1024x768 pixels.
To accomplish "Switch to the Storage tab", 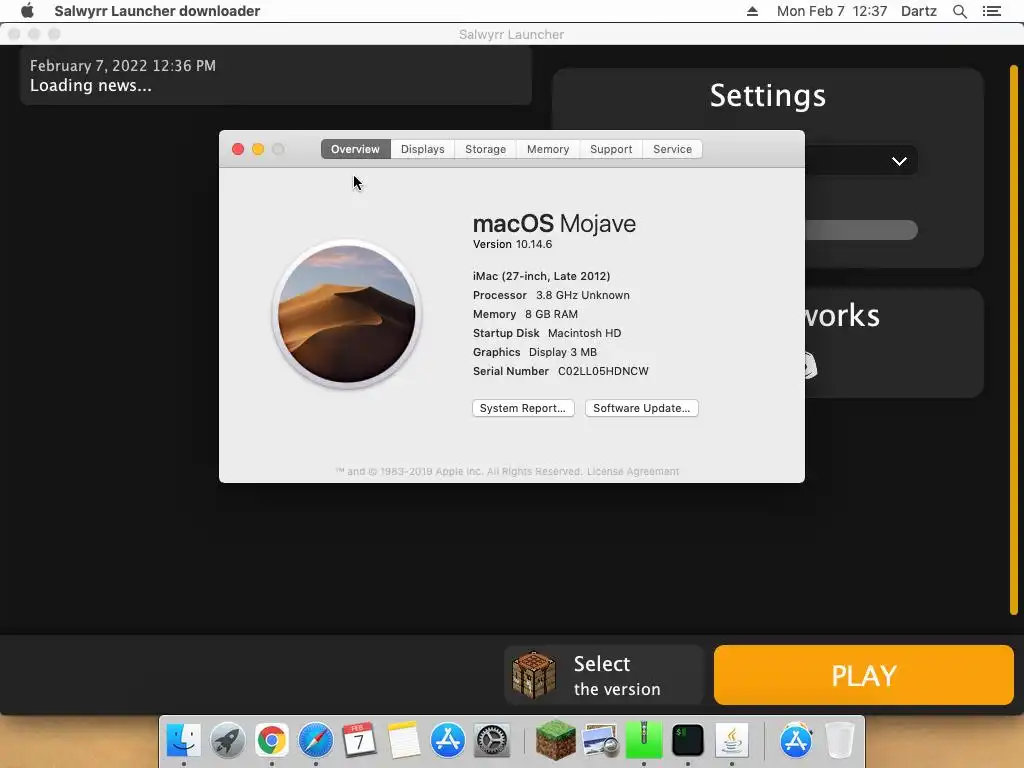I will (485, 149).
